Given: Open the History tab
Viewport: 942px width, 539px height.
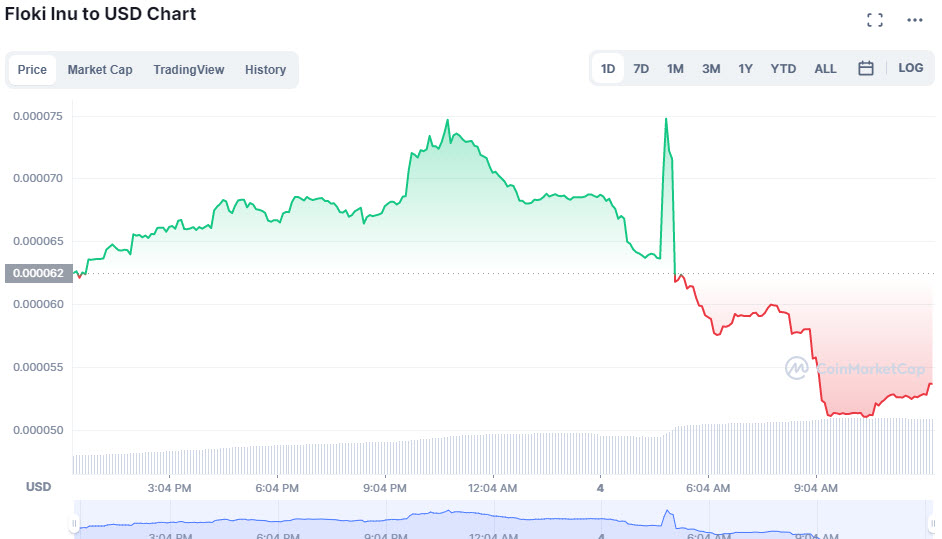Looking at the screenshot, I should [x=265, y=70].
